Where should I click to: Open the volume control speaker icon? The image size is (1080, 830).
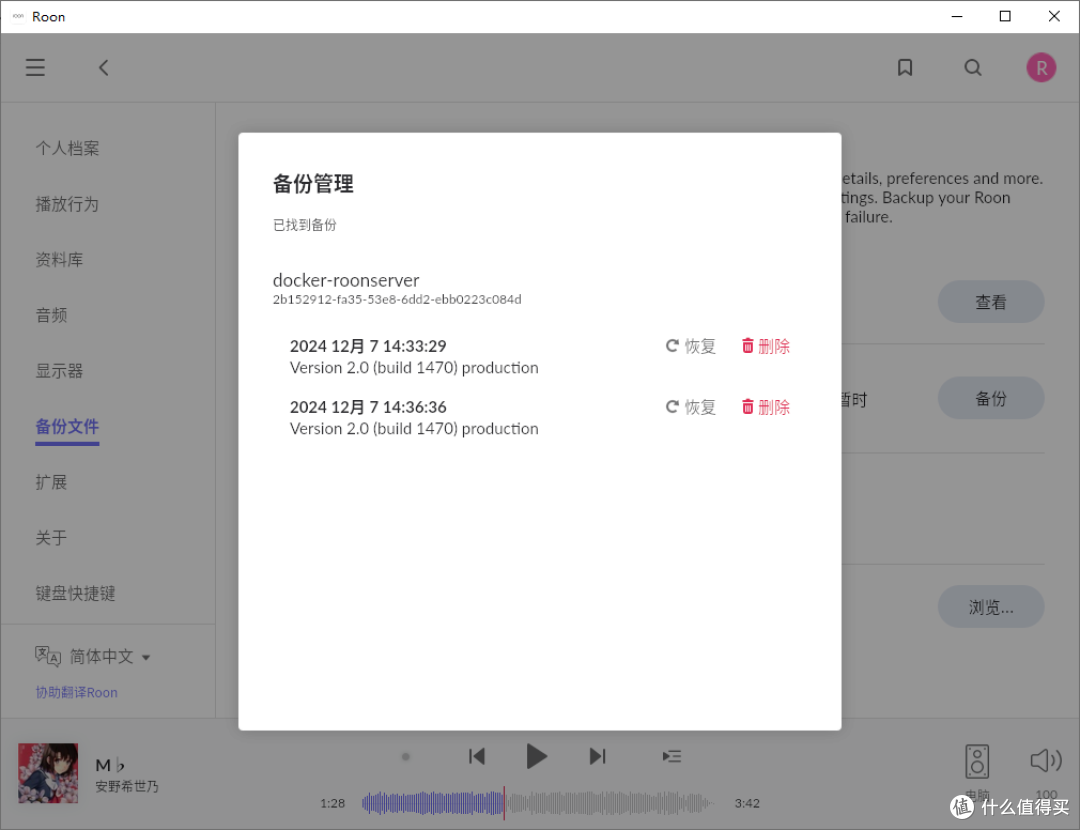pos(1044,760)
